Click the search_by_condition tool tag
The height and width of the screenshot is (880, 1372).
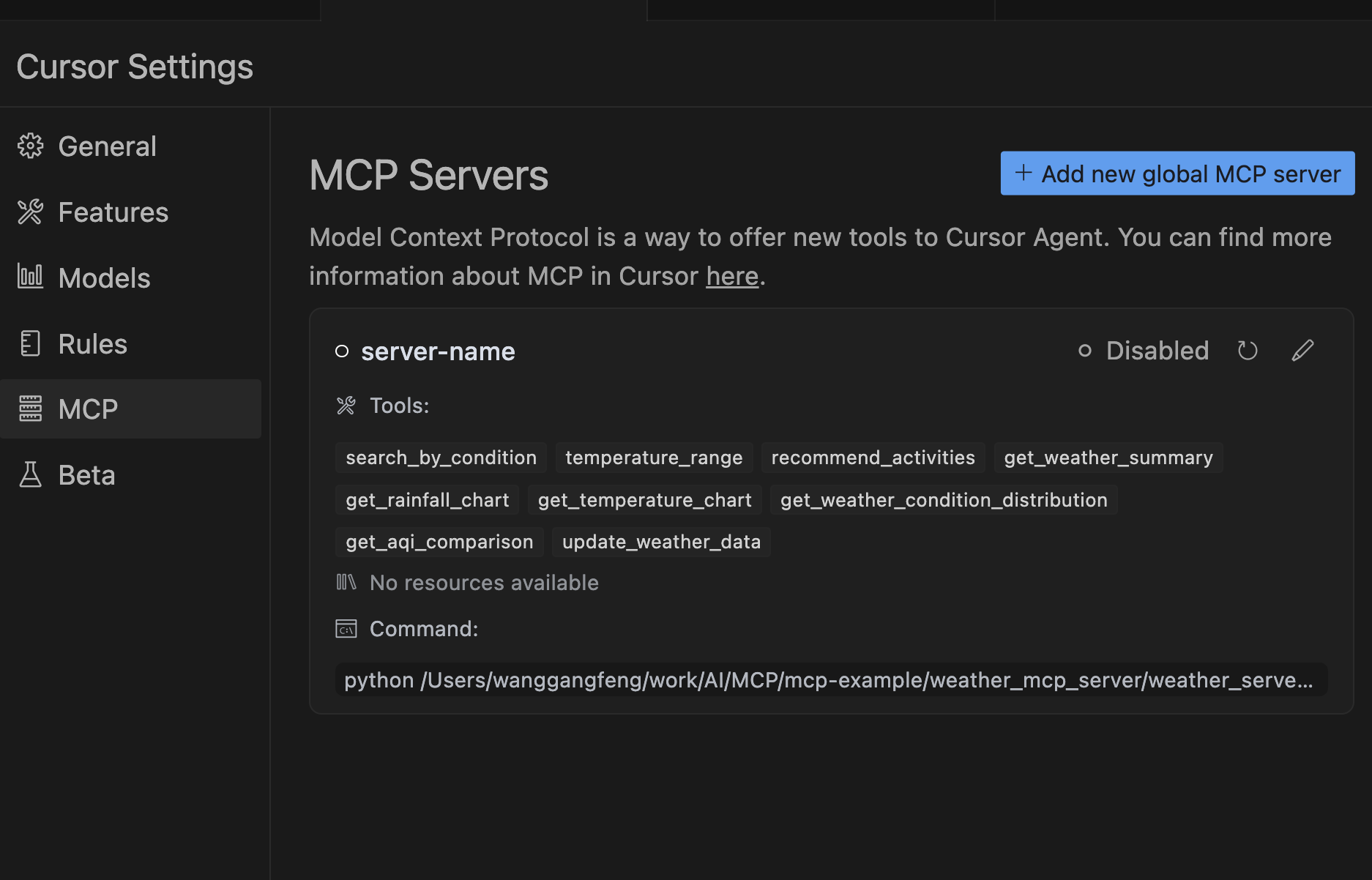(441, 458)
